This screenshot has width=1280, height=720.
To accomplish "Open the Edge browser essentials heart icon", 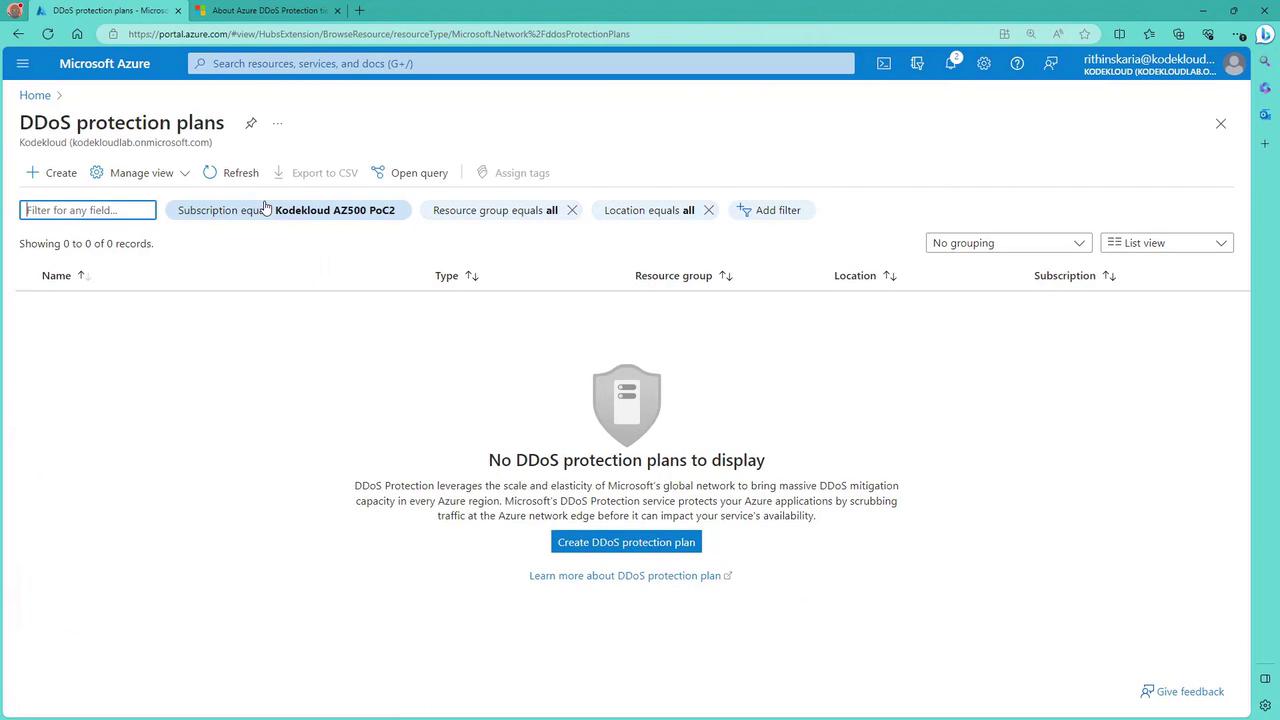I will click(1208, 34).
